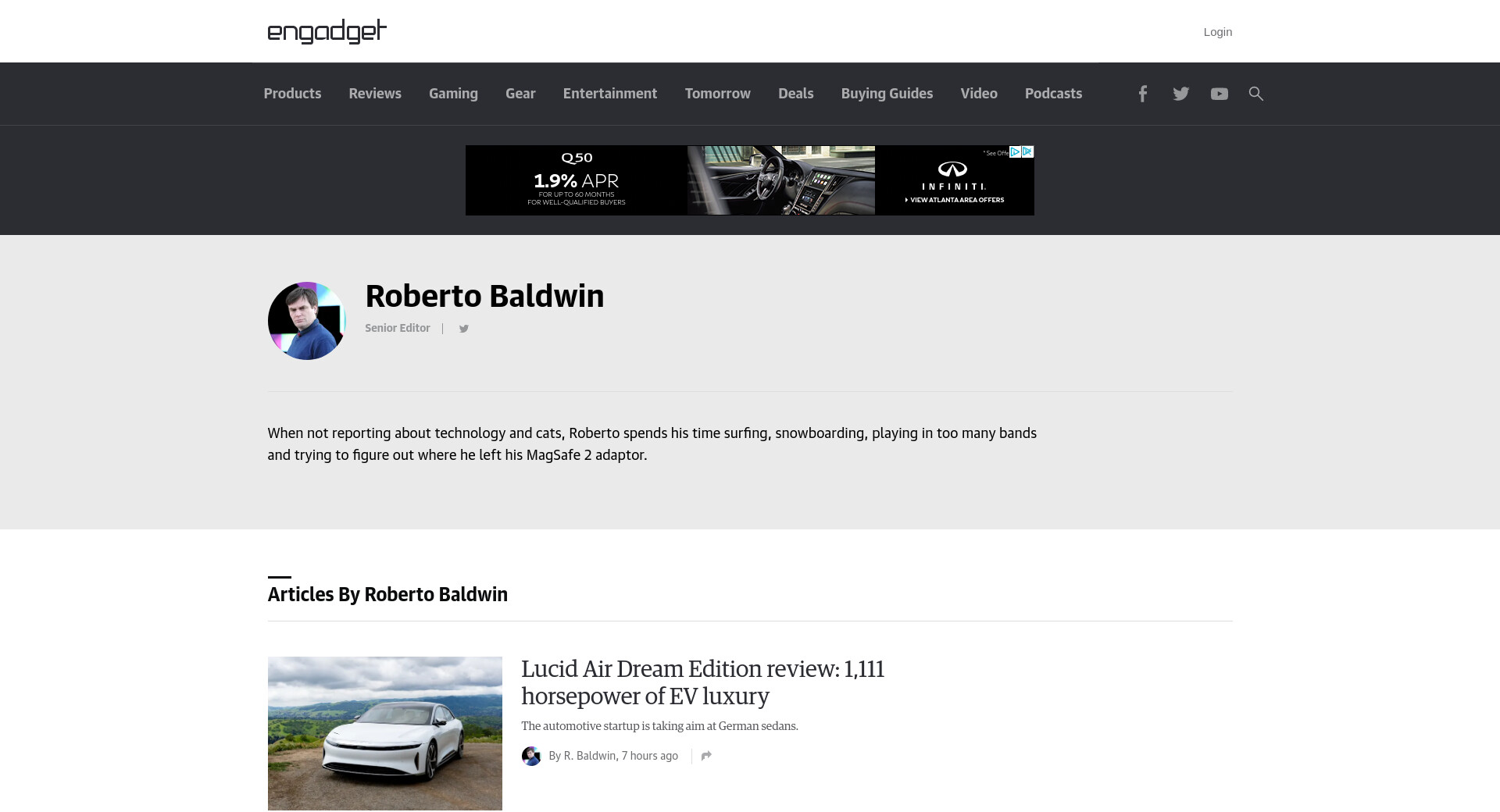This screenshot has width=1500, height=812.
Task: Open Lucid Air Dream Edition review headline
Action: [702, 682]
